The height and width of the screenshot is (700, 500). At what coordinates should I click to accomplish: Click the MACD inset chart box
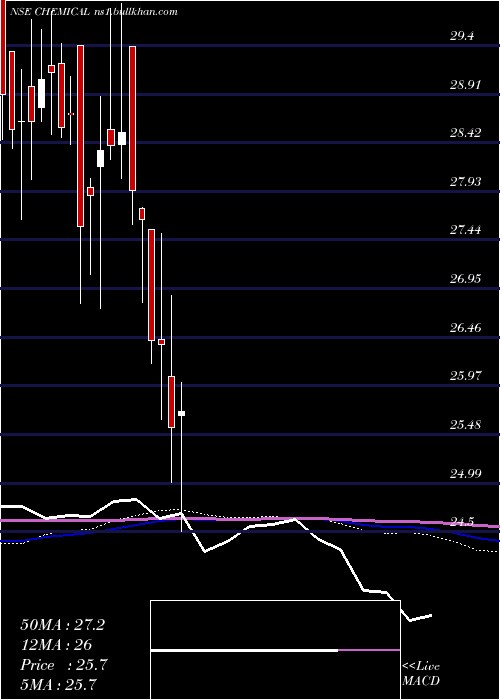(275, 650)
